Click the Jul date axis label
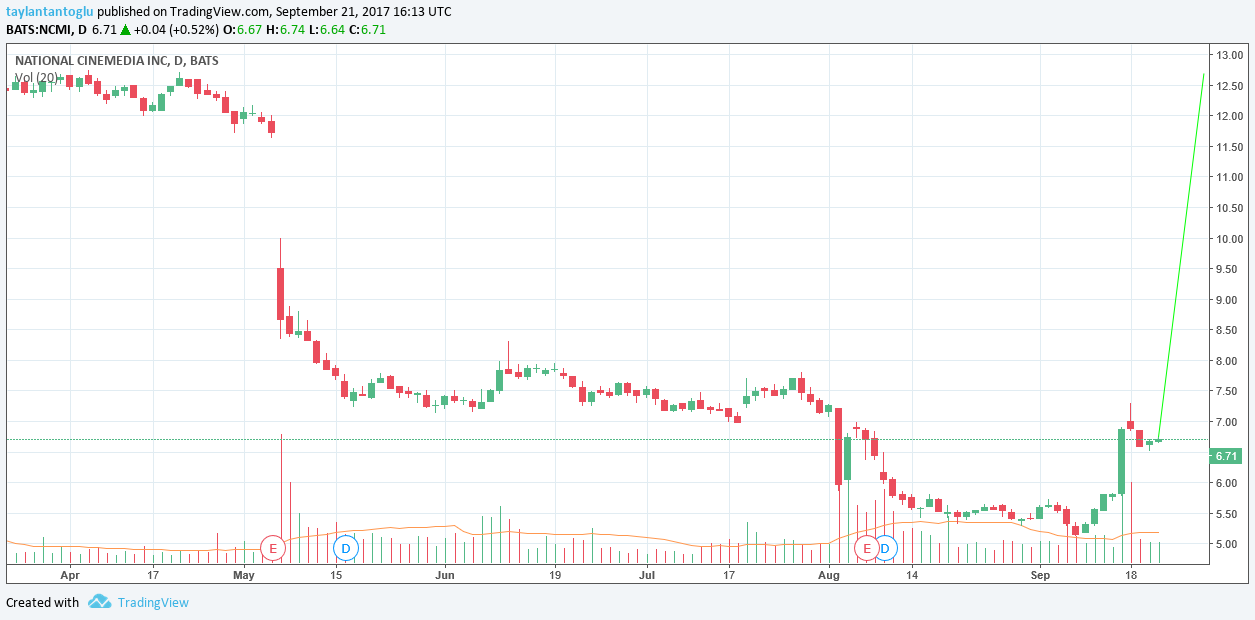Image resolution: width=1255 pixels, height=620 pixels. tap(646, 575)
